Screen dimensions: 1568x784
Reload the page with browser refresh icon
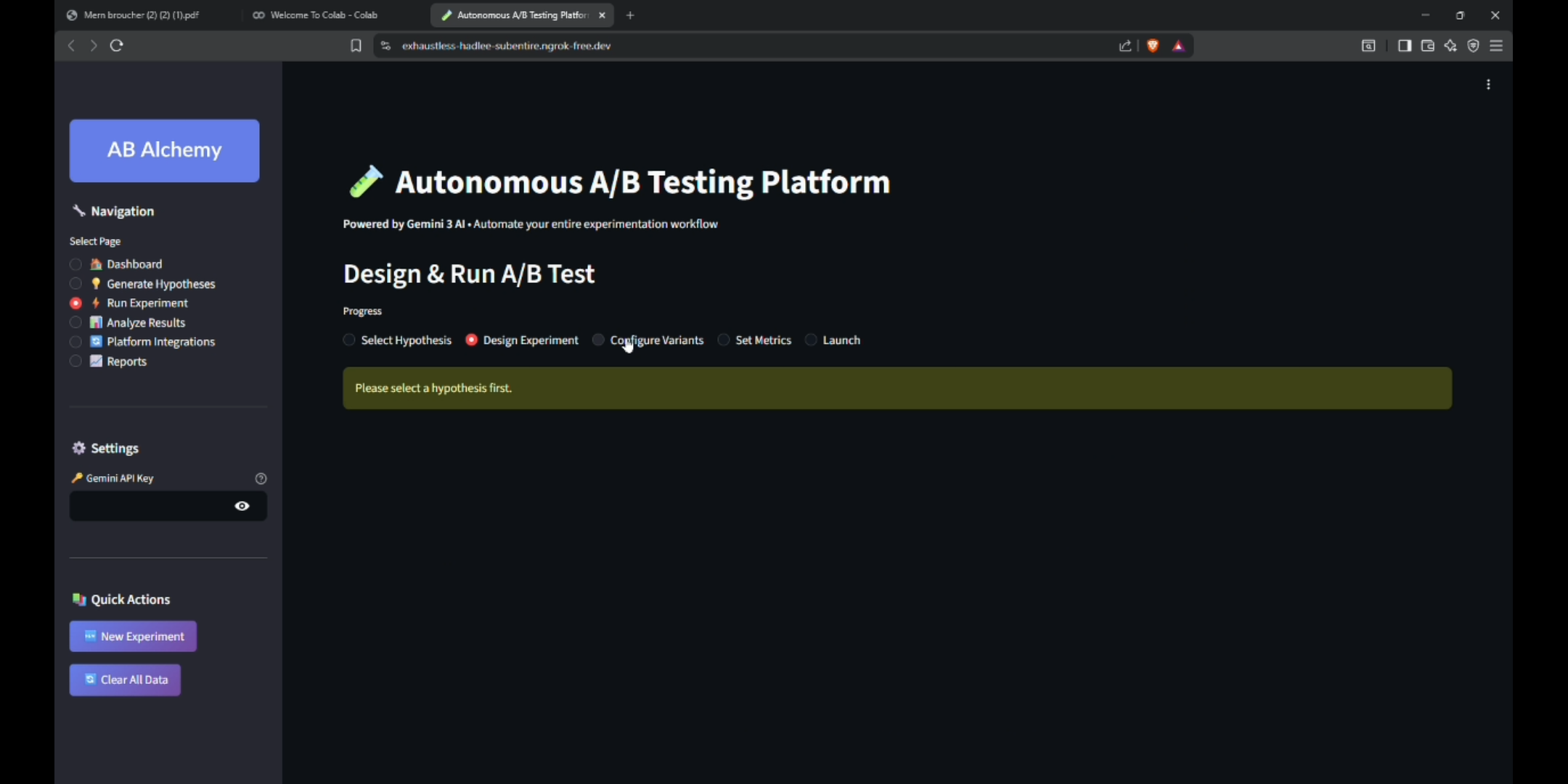pyautogui.click(x=116, y=46)
